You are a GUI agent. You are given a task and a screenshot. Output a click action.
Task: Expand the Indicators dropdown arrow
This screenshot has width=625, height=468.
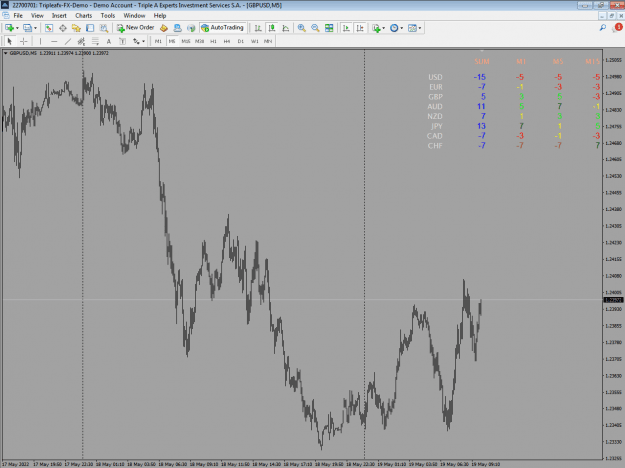tap(383, 28)
